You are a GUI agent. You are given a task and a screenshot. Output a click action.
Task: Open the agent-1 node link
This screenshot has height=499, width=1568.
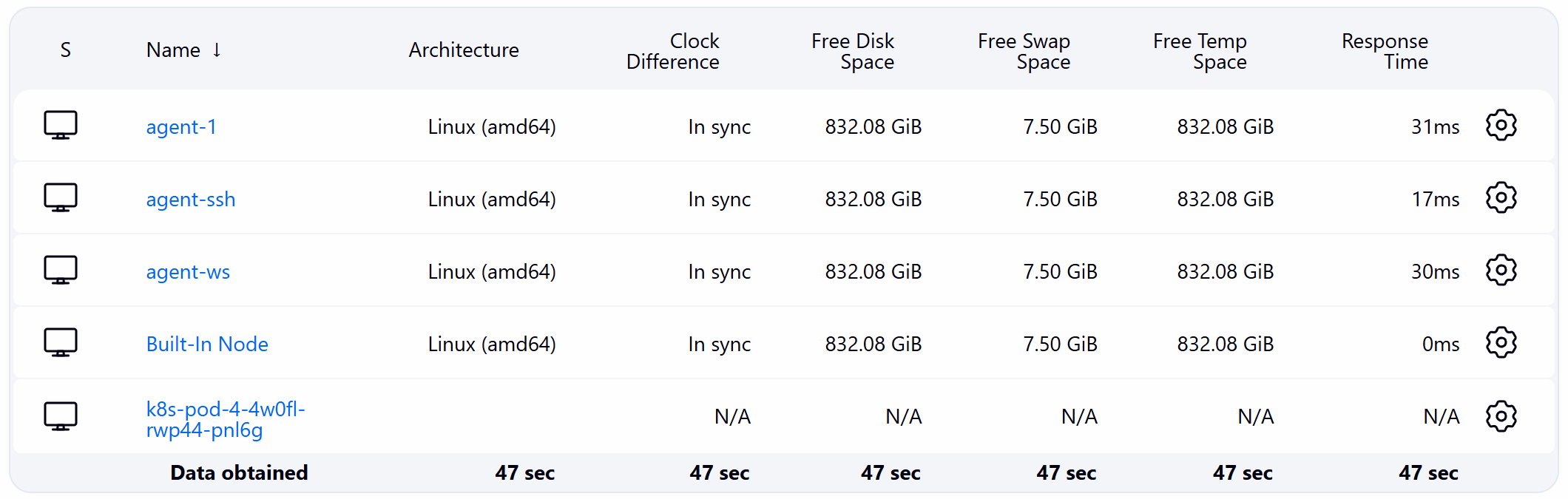pos(181,127)
